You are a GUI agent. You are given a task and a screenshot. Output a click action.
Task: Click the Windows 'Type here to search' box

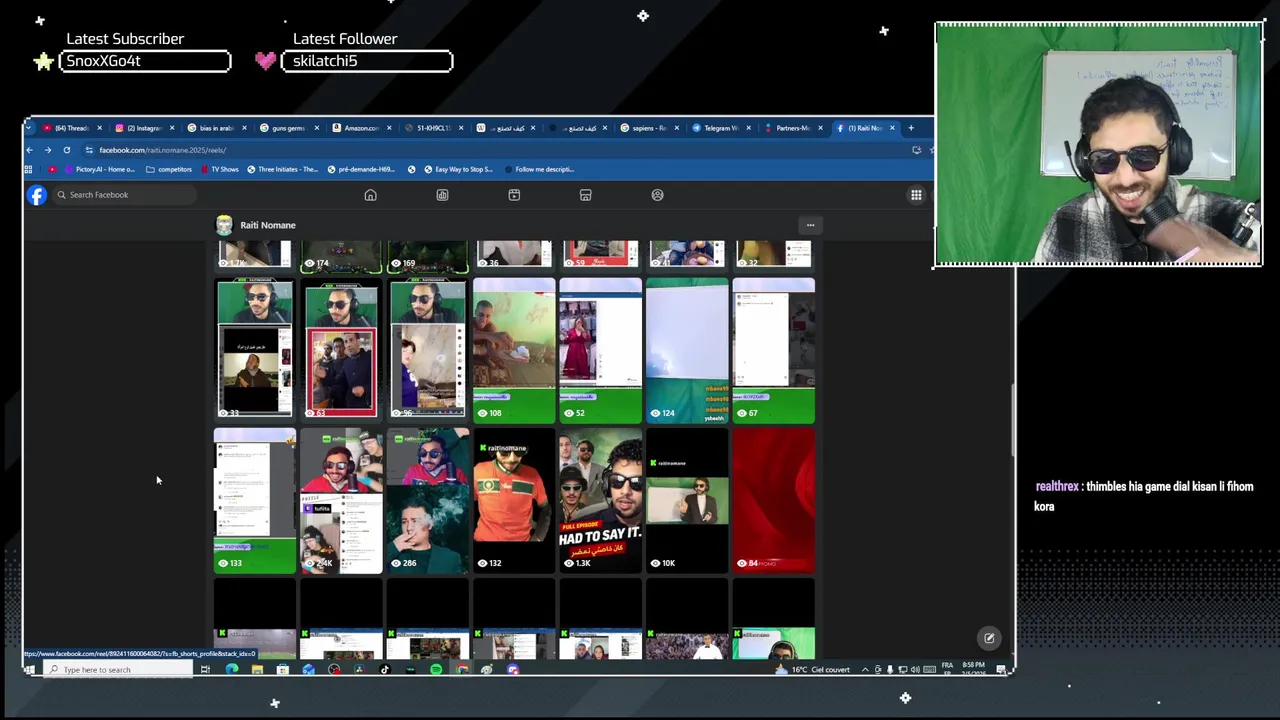[x=118, y=670]
